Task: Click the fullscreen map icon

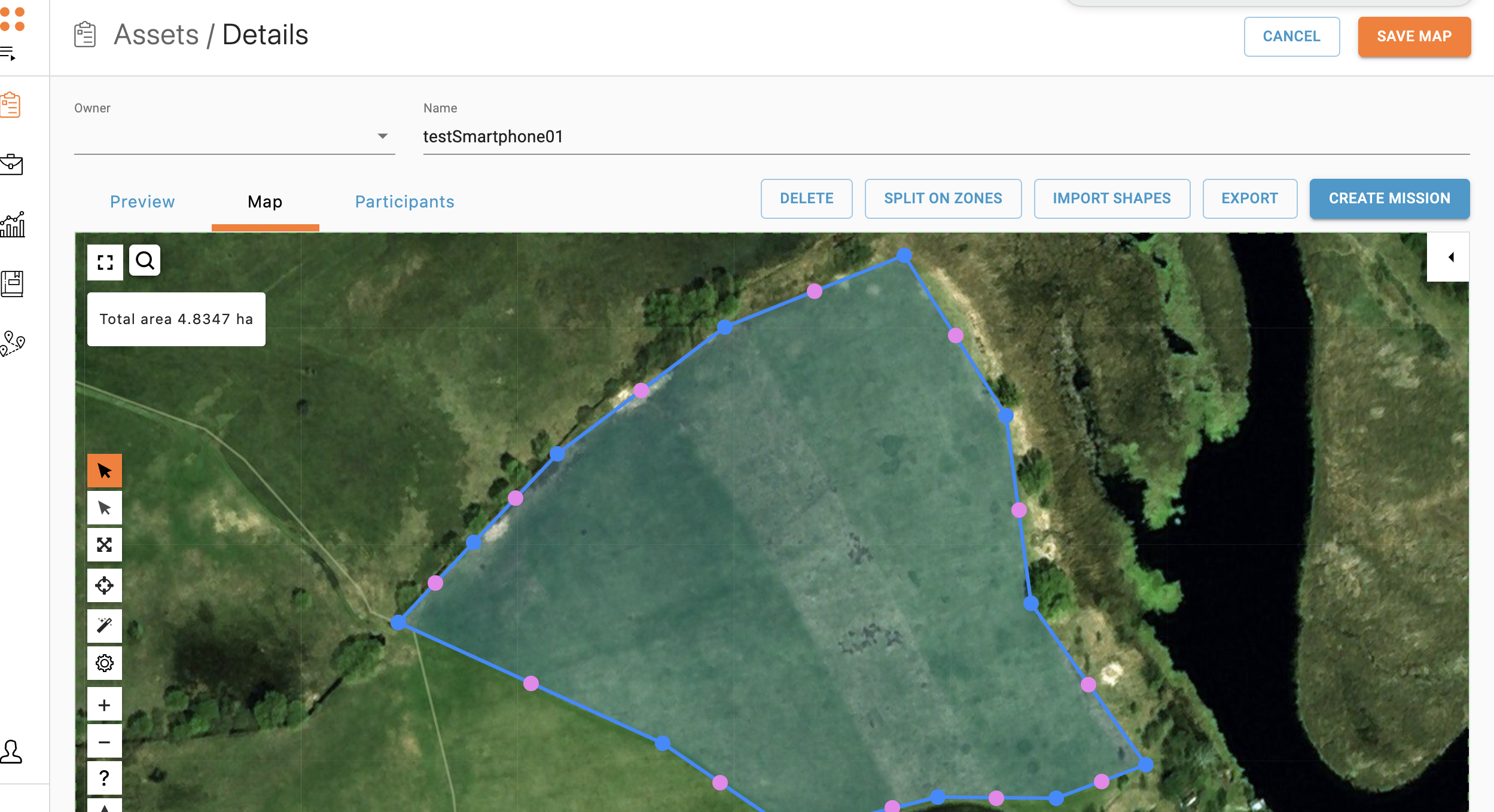Action: pos(105,262)
